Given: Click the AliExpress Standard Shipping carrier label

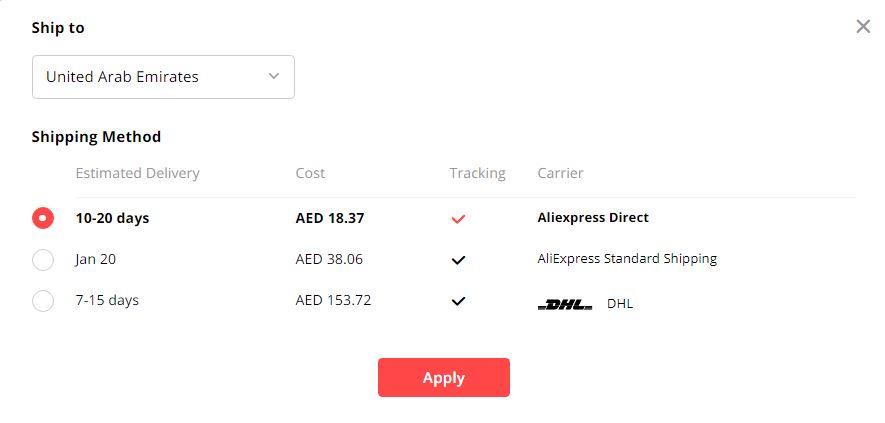Looking at the screenshot, I should 627,259.
